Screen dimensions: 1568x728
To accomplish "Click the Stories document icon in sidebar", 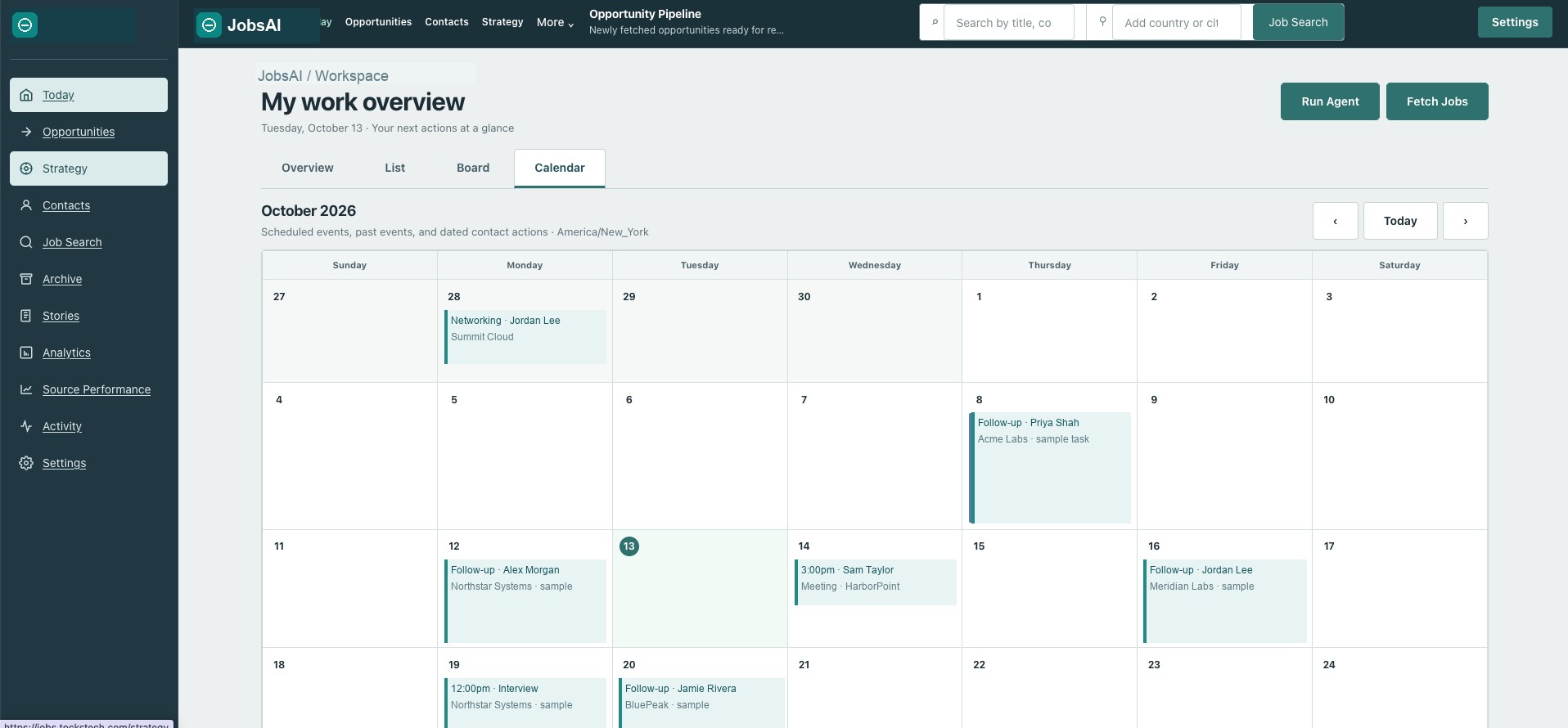I will tap(26, 316).
